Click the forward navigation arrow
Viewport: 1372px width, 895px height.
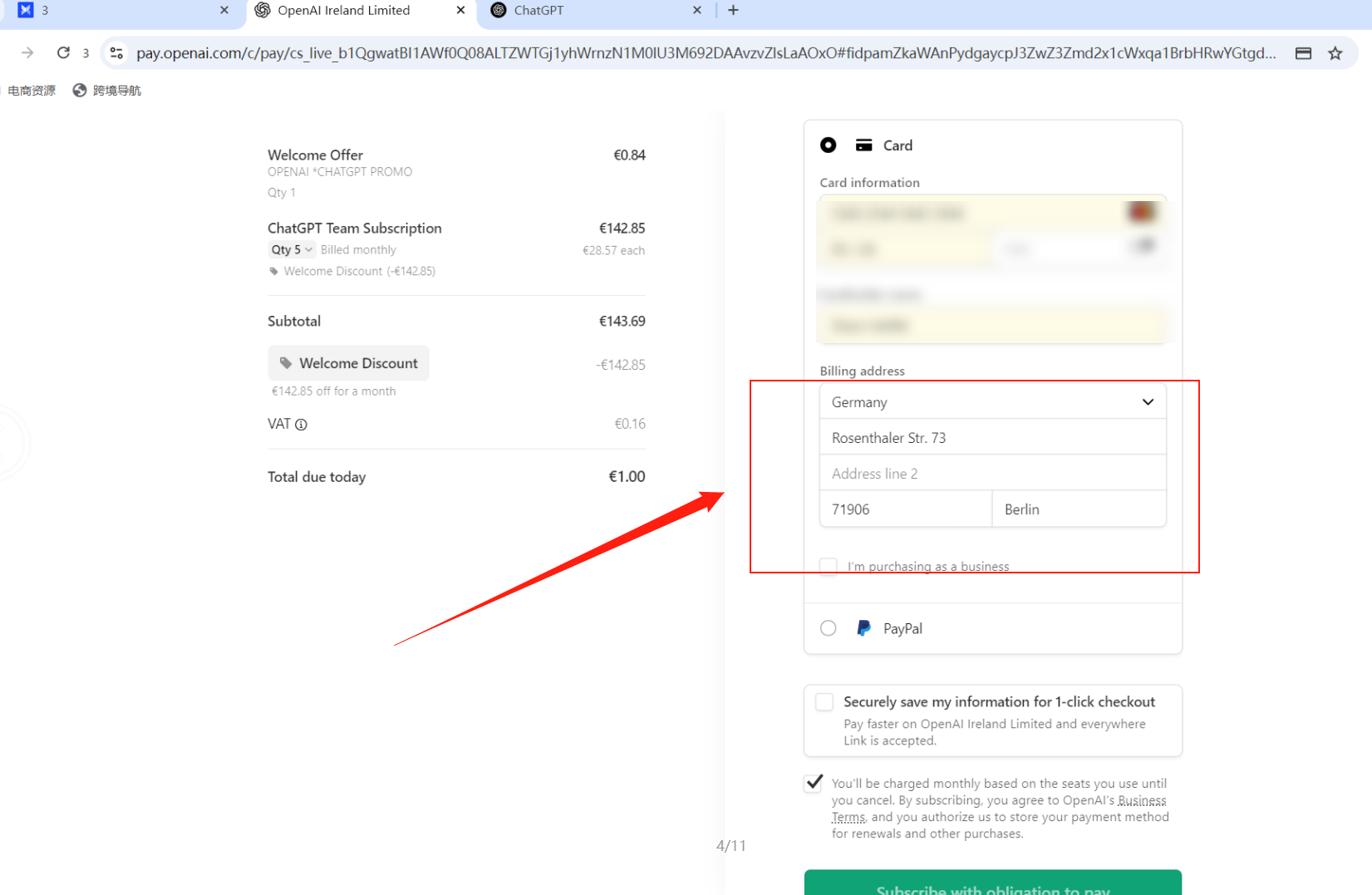(x=27, y=53)
